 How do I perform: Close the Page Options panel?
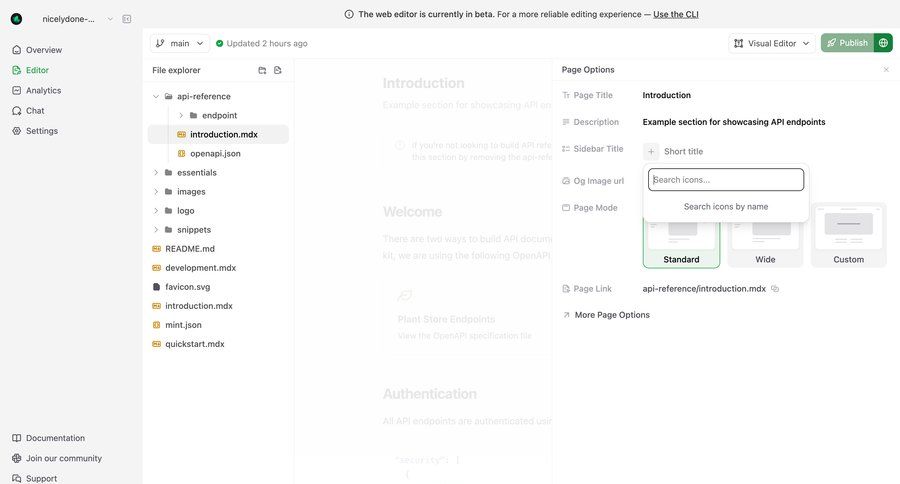[886, 69]
